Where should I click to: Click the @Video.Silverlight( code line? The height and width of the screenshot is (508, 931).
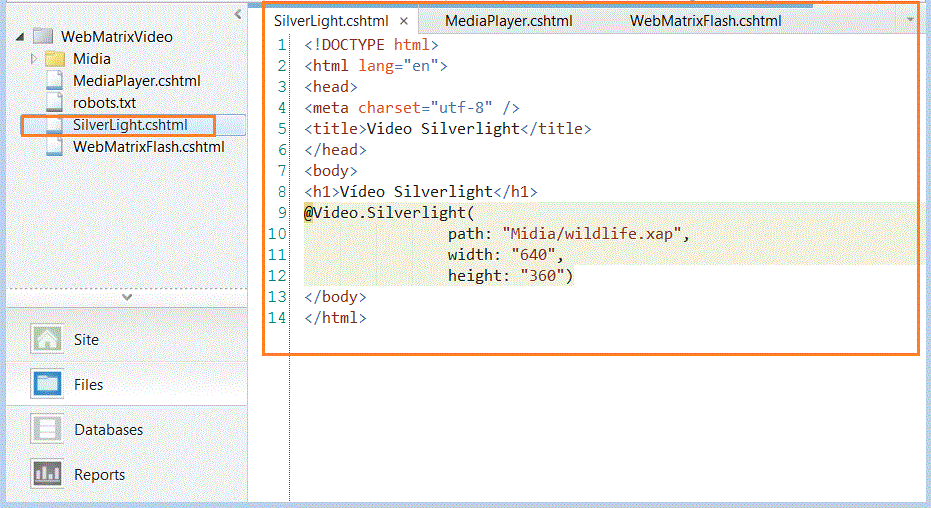pyautogui.click(x=390, y=212)
